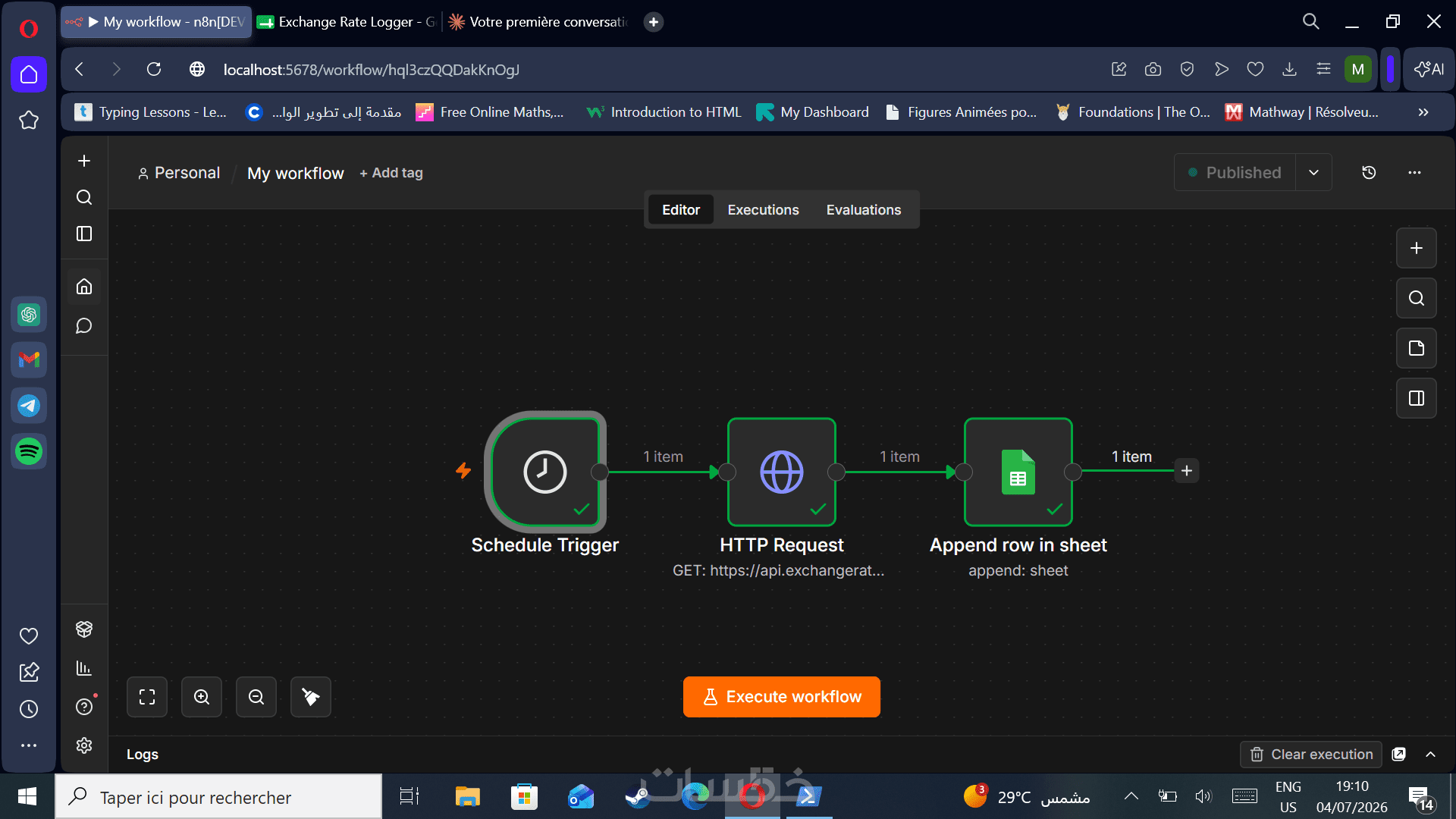Screen dimensions: 1456x819
Task: Expand the Published dropdown arrow
Action: 1313,173
